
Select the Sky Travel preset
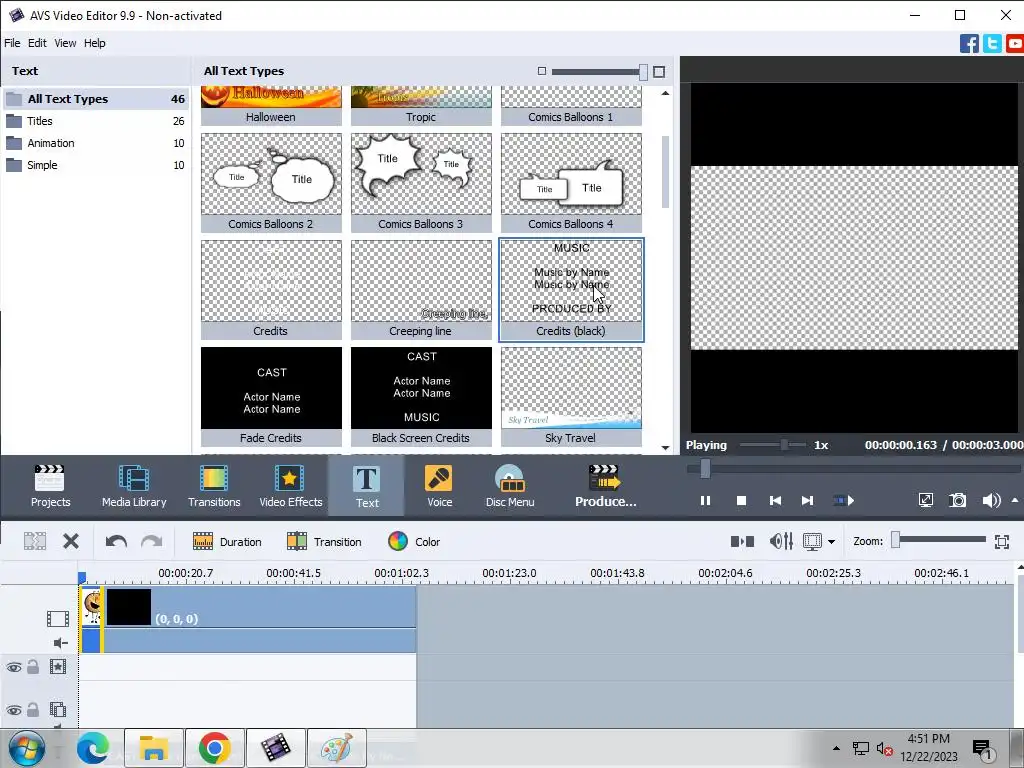571,397
